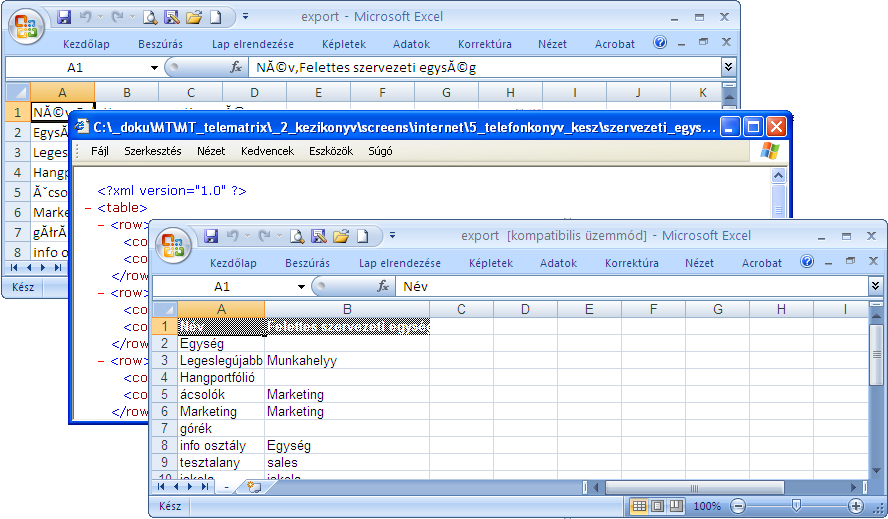
Task: Insert new worksheet tab in front Excel
Action: pyautogui.click(x=254, y=487)
